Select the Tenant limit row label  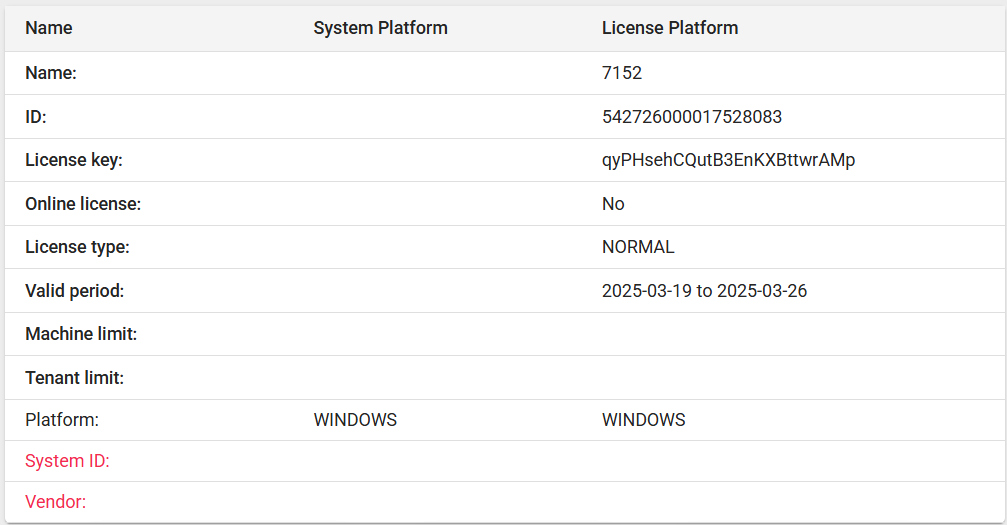(x=74, y=378)
